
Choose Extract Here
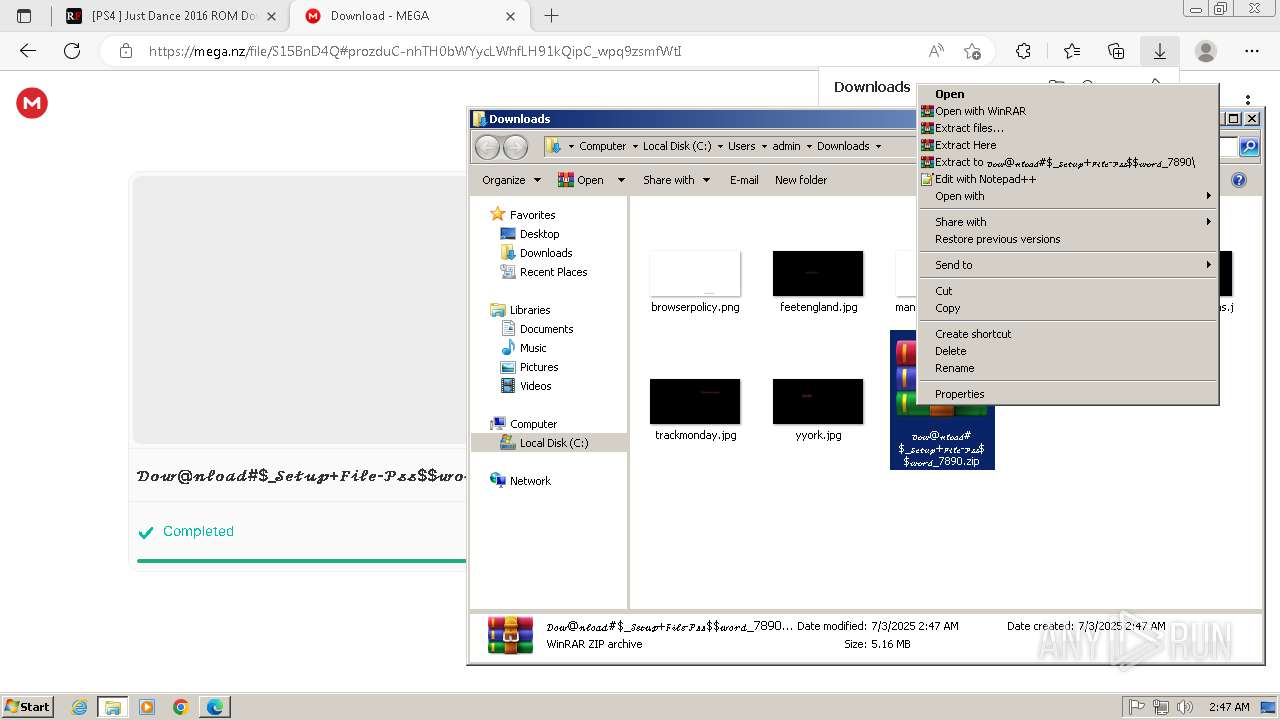1068,145
